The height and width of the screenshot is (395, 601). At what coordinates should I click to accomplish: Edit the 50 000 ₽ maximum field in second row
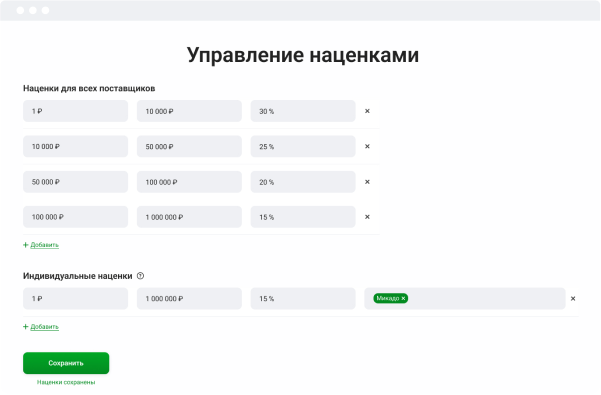click(189, 146)
